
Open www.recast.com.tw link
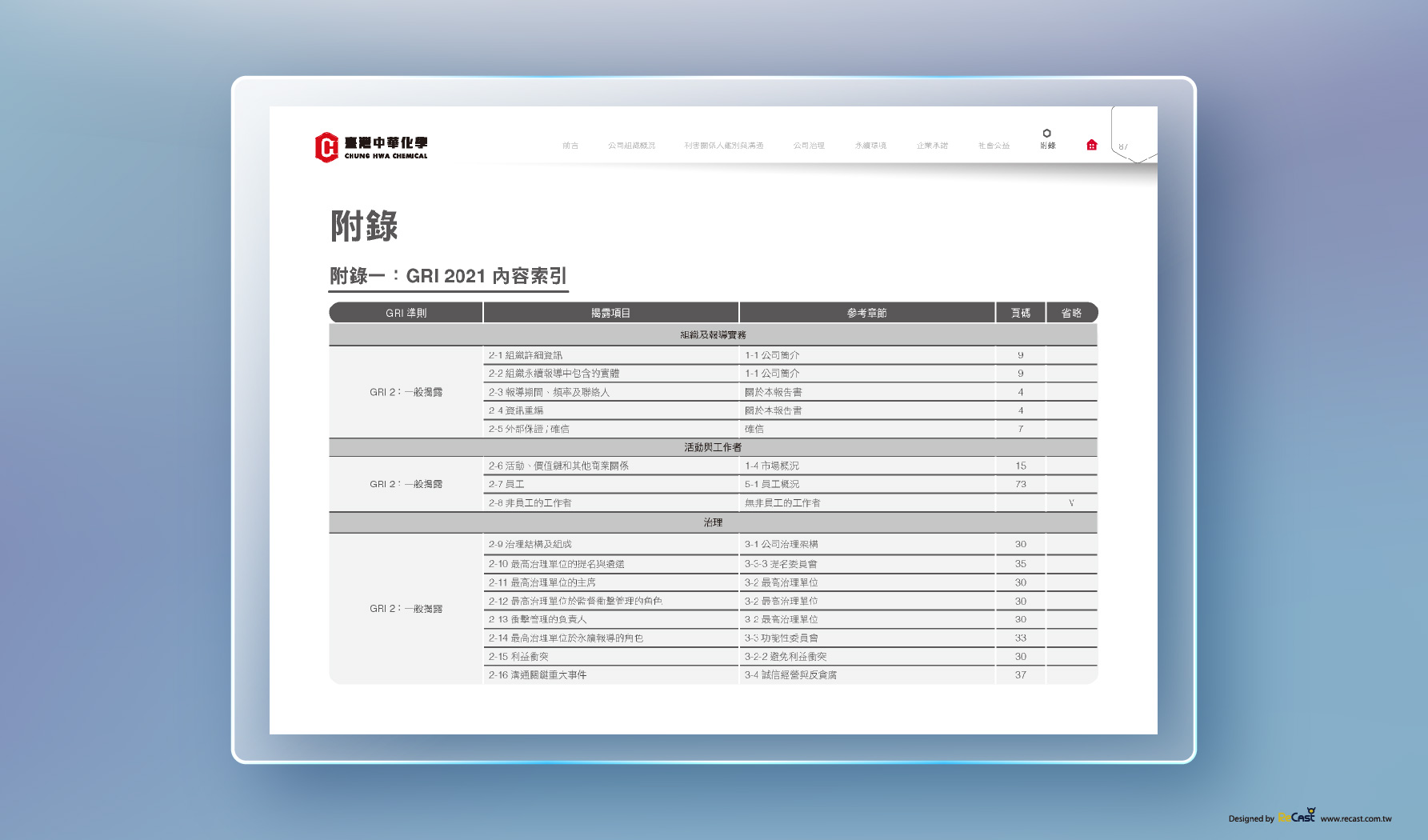tap(1355, 818)
